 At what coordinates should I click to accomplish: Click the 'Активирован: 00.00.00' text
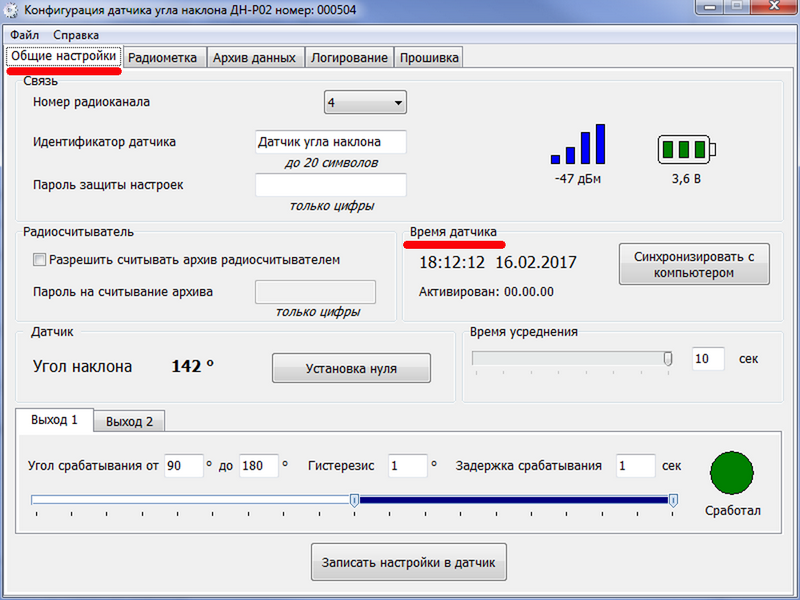coord(486,292)
